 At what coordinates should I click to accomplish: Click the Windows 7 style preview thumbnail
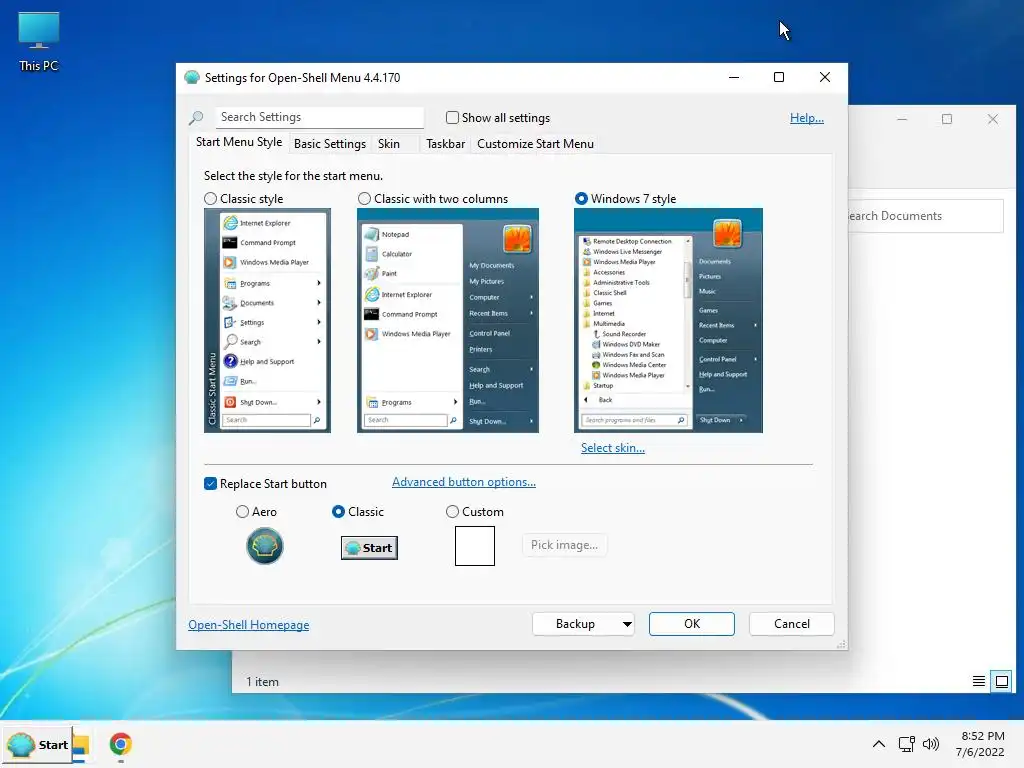[x=668, y=320]
